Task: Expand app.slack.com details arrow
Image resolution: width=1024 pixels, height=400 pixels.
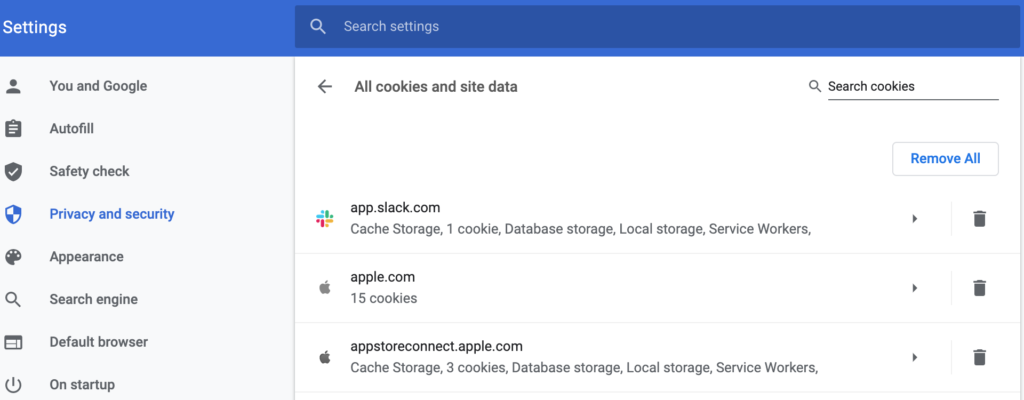Action: [915, 218]
